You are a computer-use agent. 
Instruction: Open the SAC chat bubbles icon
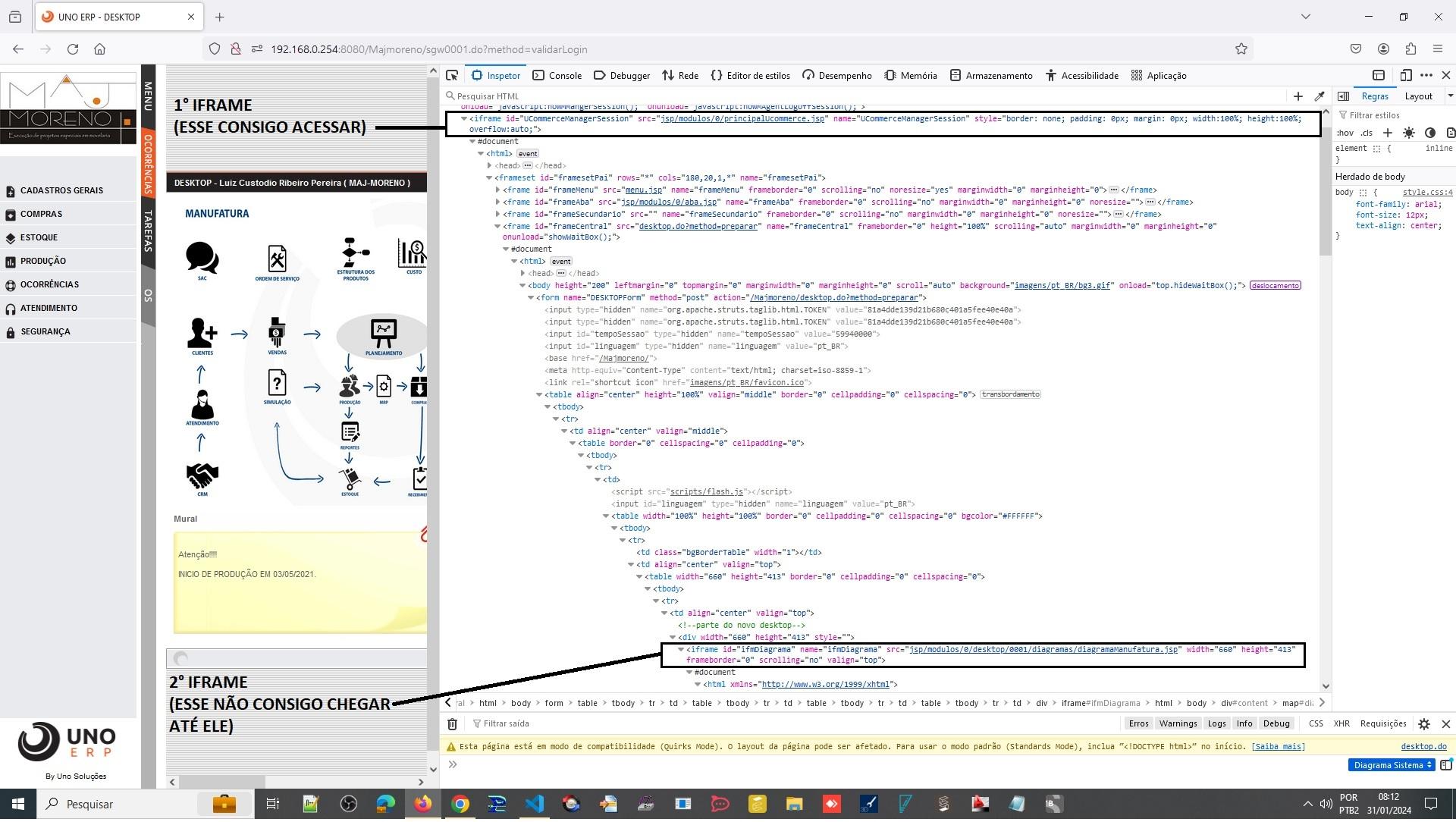point(202,258)
